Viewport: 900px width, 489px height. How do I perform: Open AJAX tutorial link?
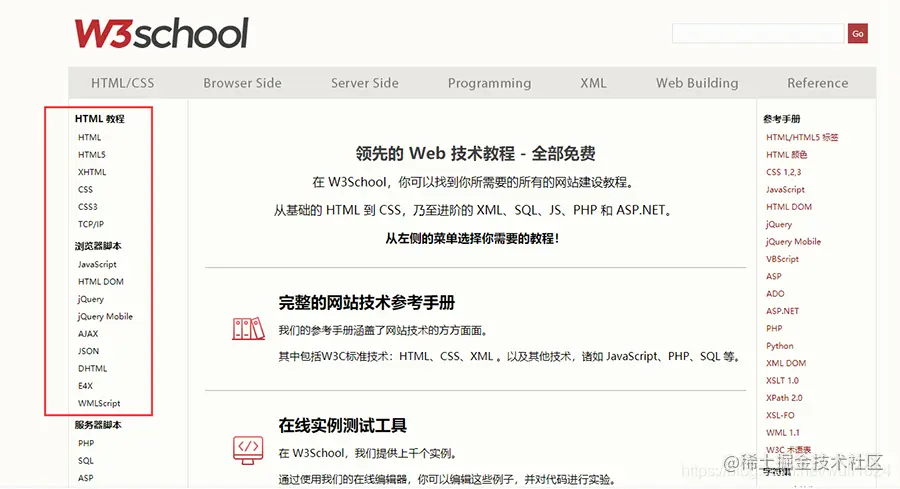88,333
